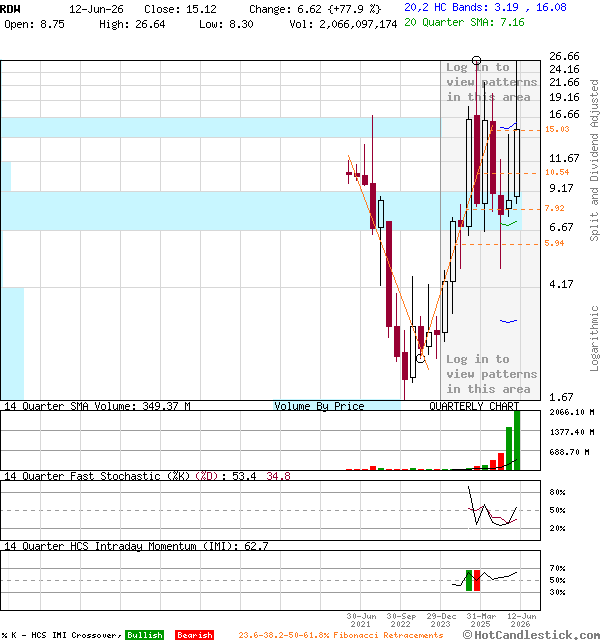The width and height of the screenshot is (600, 640).
Task: Click the circled high marker at chart top
Action: pyautogui.click(x=476, y=61)
